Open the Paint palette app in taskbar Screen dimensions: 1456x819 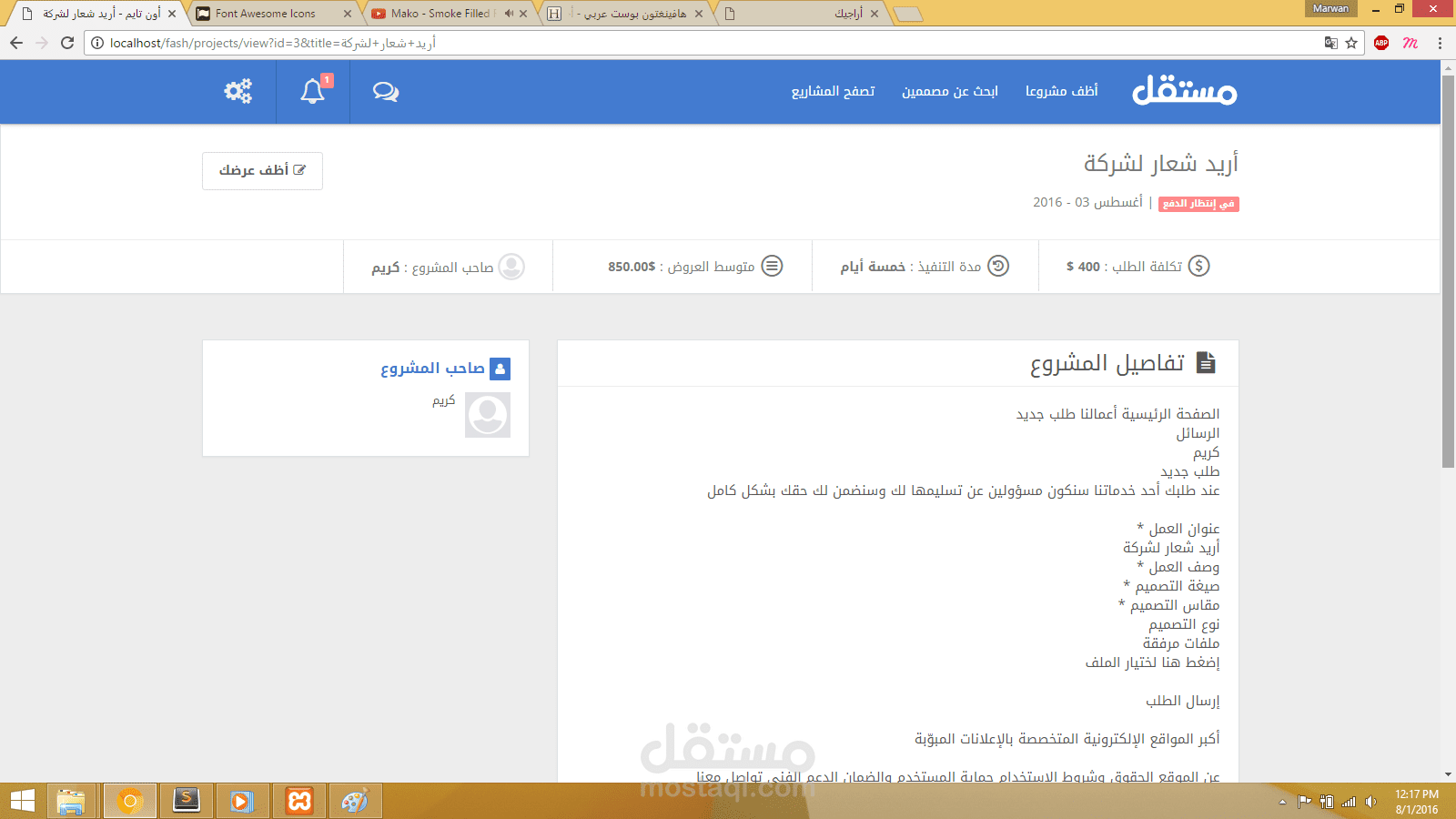click(355, 801)
